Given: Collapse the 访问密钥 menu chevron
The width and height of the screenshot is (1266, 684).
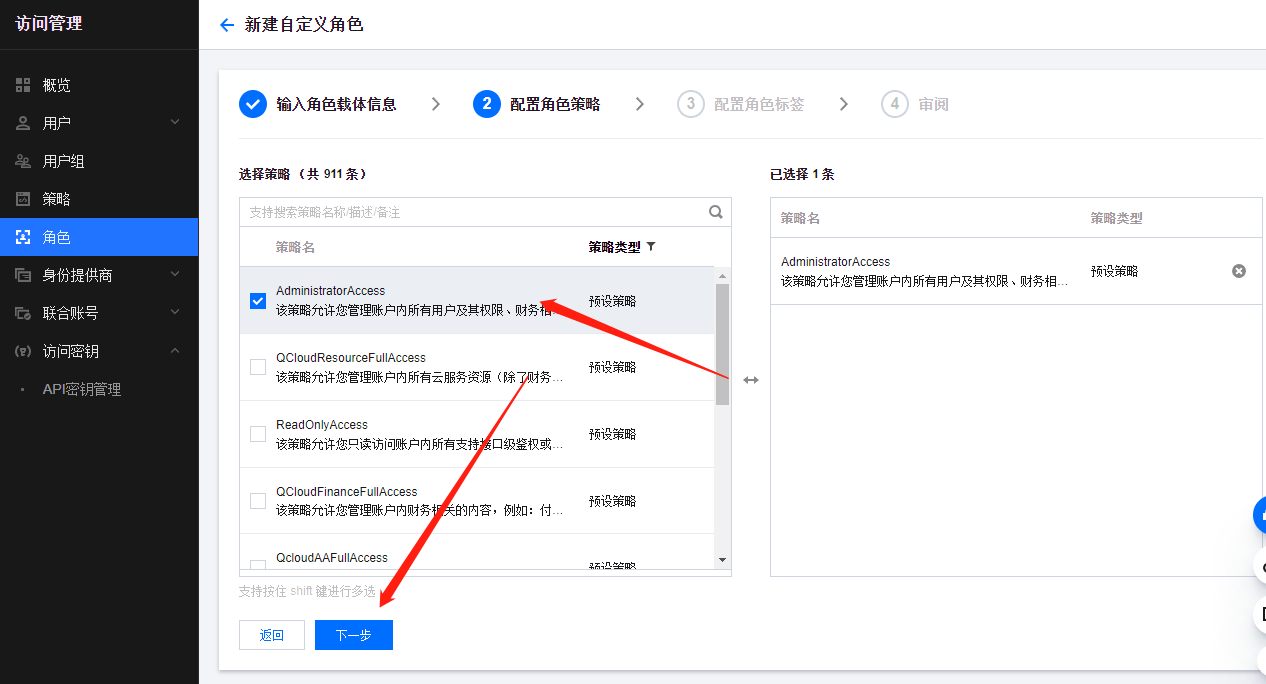Looking at the screenshot, I should click(175, 351).
